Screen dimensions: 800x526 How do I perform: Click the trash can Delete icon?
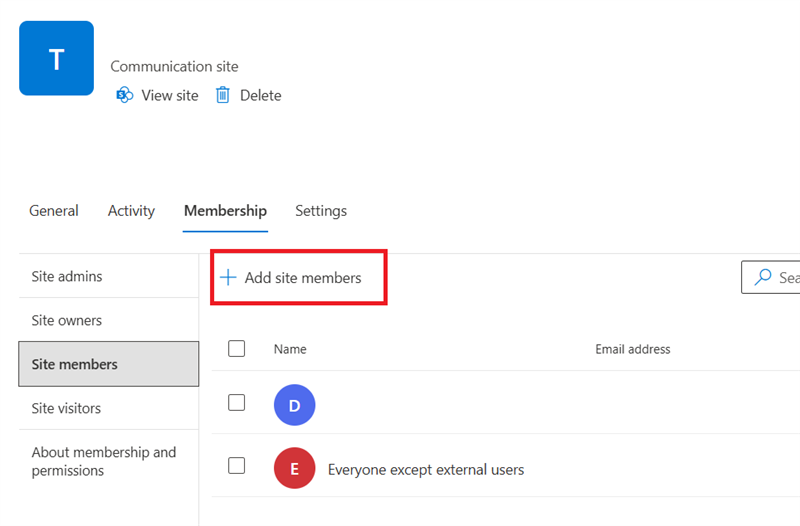tap(222, 95)
